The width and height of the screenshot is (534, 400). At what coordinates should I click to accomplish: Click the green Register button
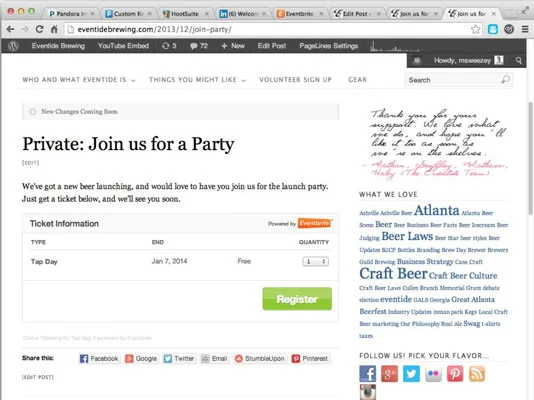[297, 299]
